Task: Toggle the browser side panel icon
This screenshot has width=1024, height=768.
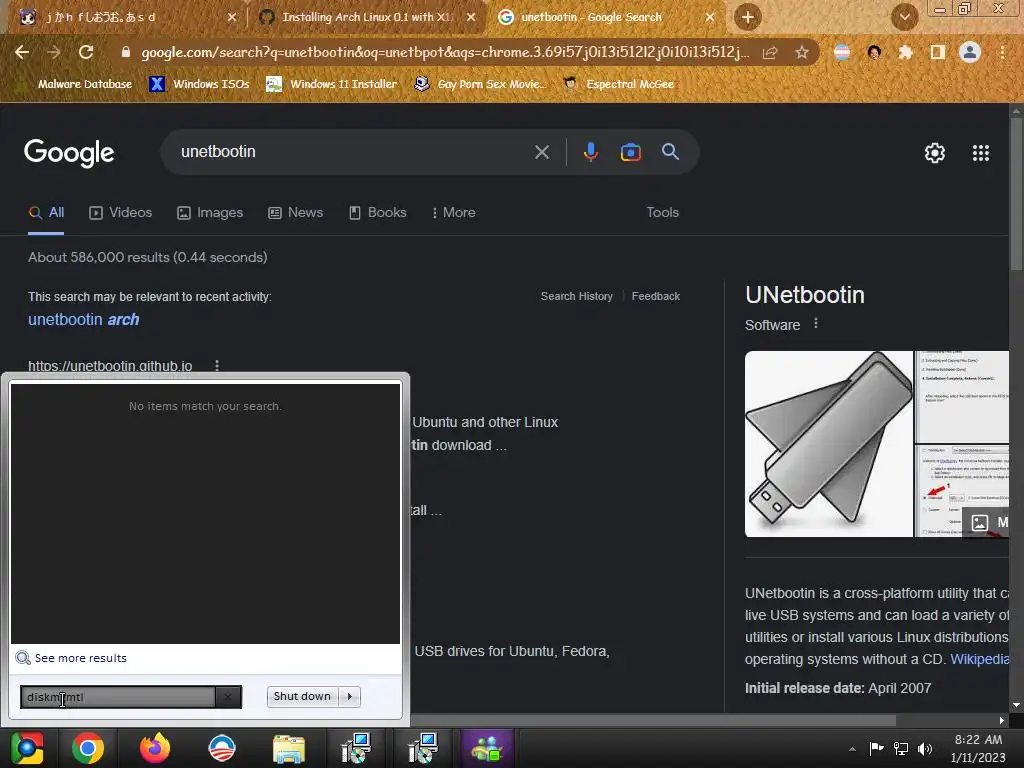Action: pyautogui.click(x=938, y=52)
